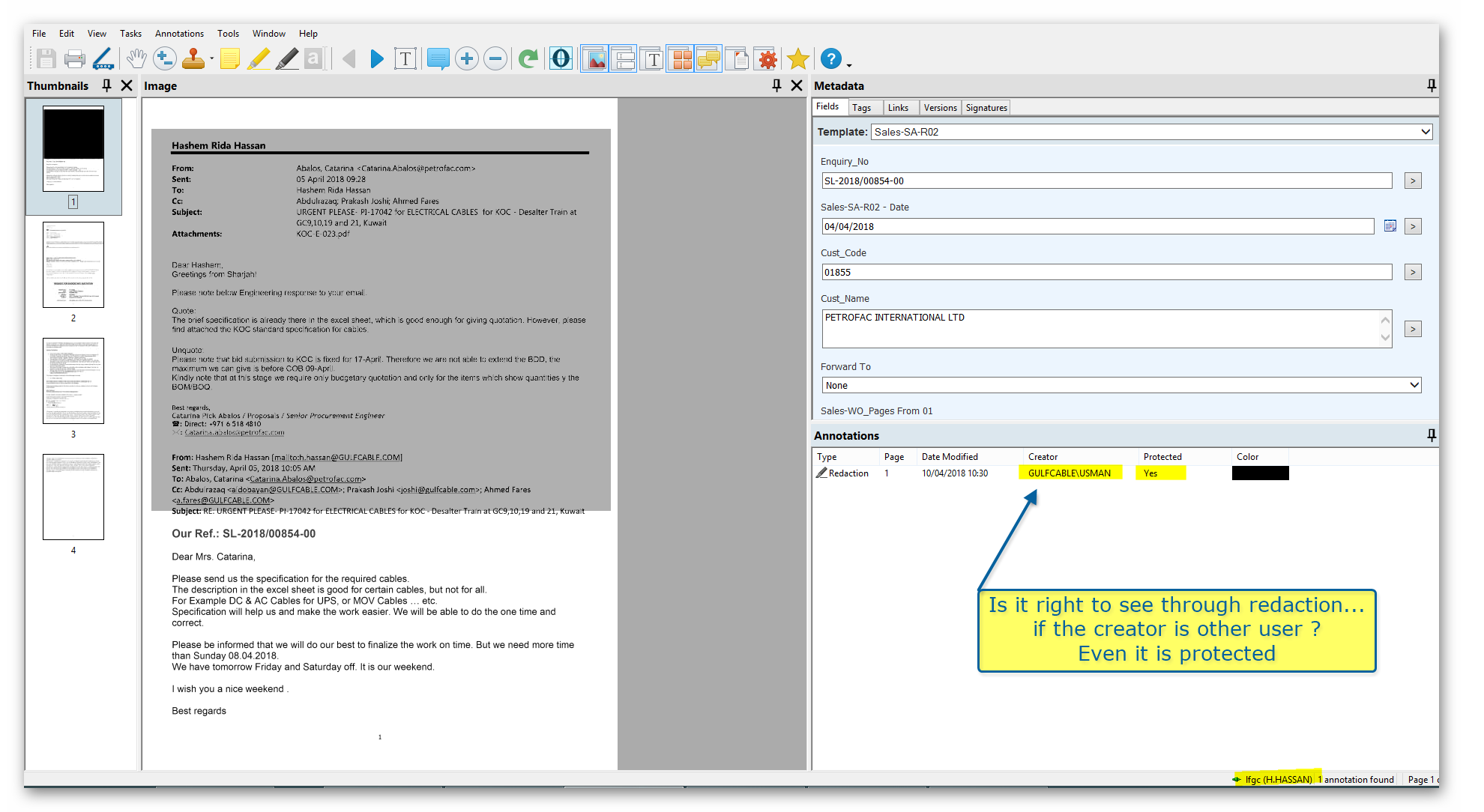The image size is (1484, 812).
Task: Select the yellow Highlighter tool
Action: (259, 58)
